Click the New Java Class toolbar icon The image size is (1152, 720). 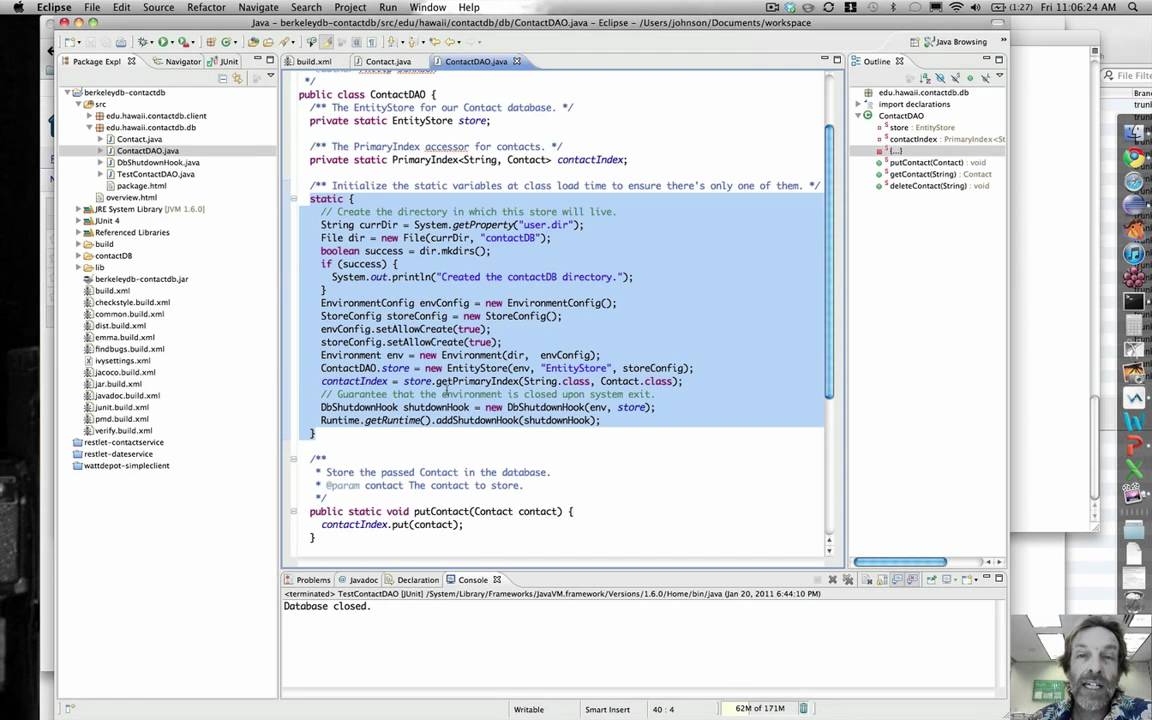pyautogui.click(x=226, y=43)
